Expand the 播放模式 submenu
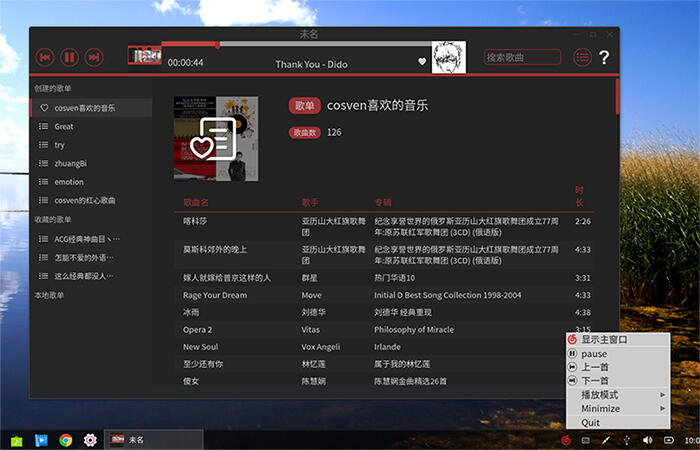 618,395
